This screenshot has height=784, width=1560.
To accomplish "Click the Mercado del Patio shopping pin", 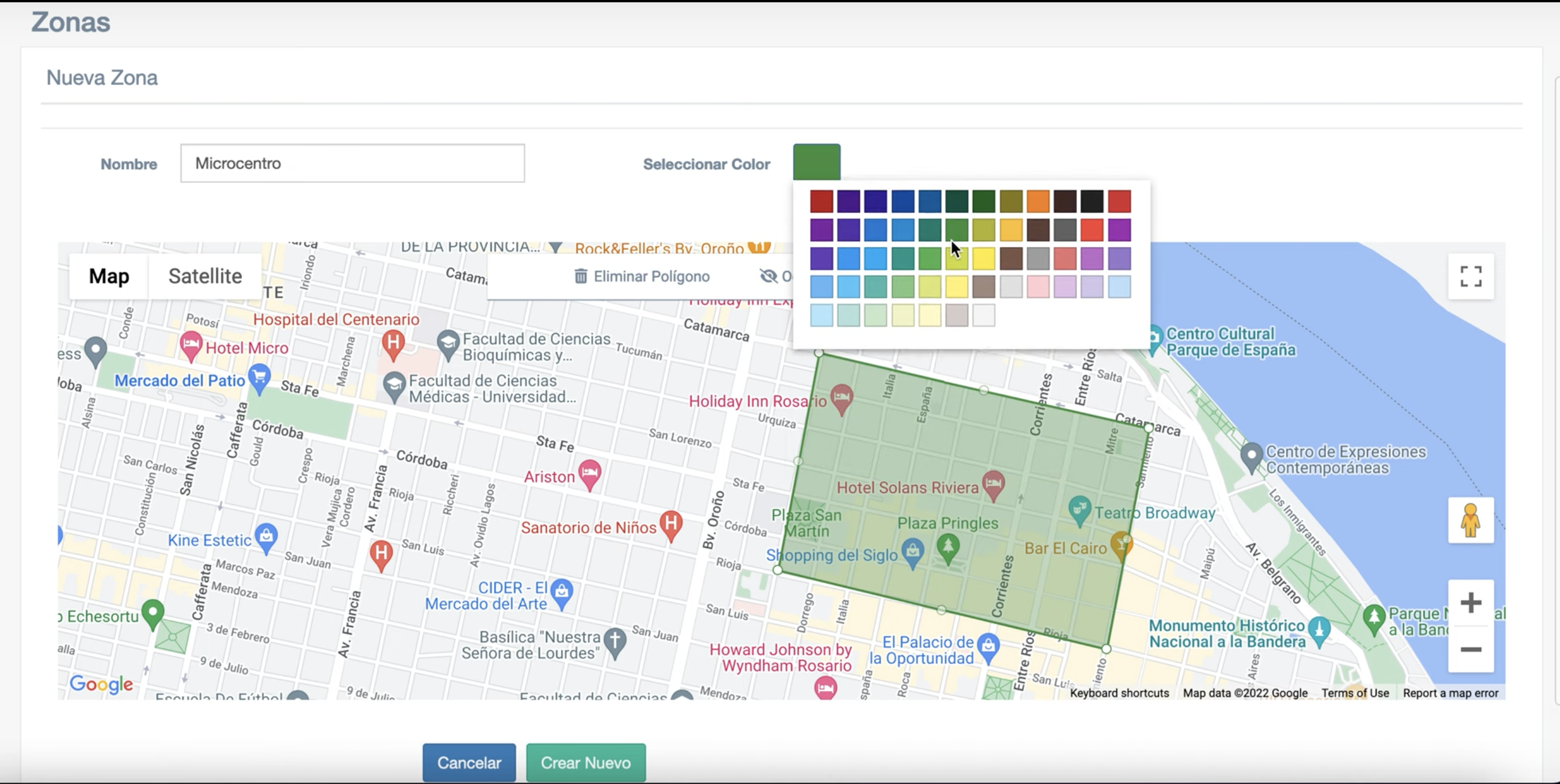I will (259, 378).
